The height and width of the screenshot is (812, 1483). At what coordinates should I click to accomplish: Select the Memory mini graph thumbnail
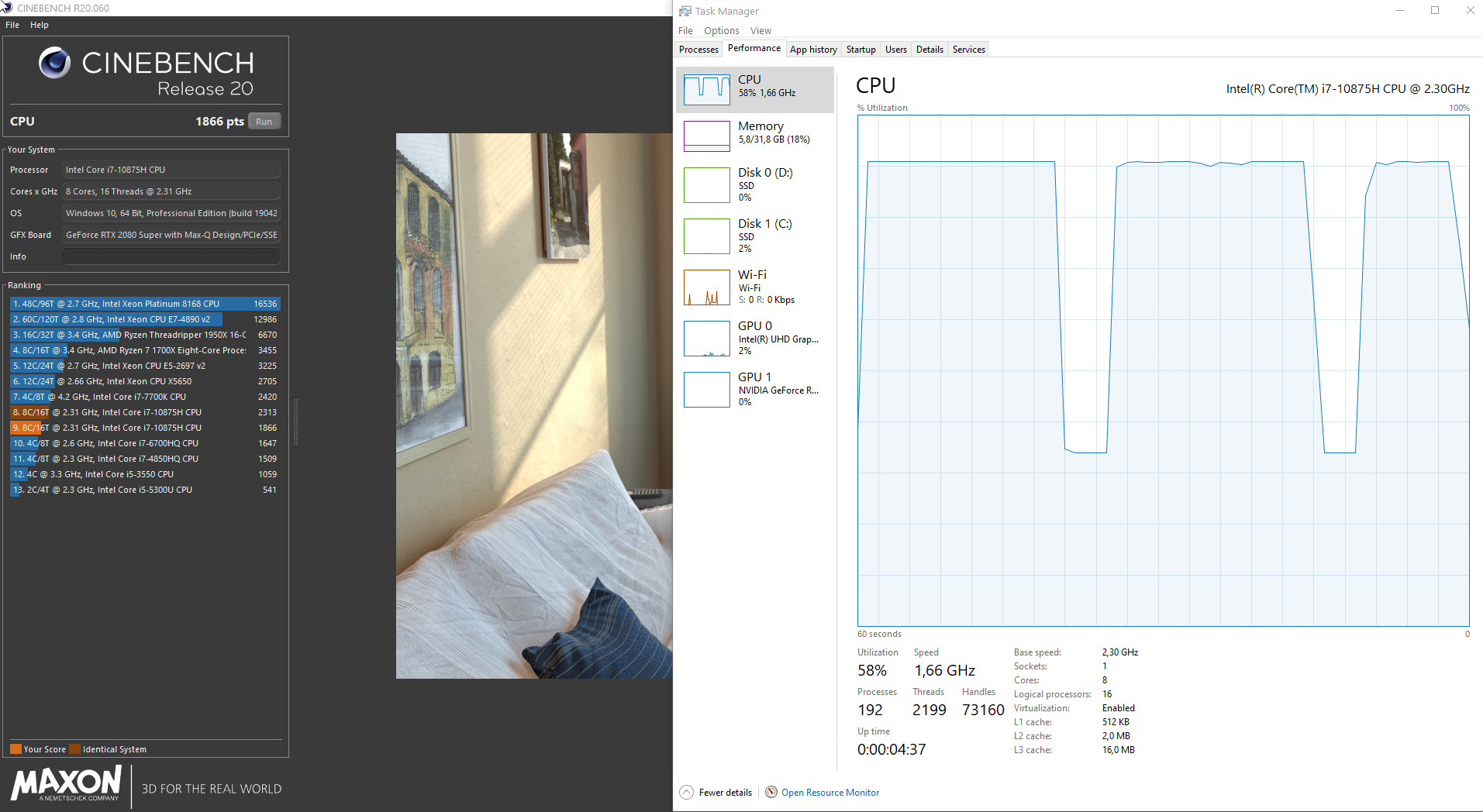706,136
